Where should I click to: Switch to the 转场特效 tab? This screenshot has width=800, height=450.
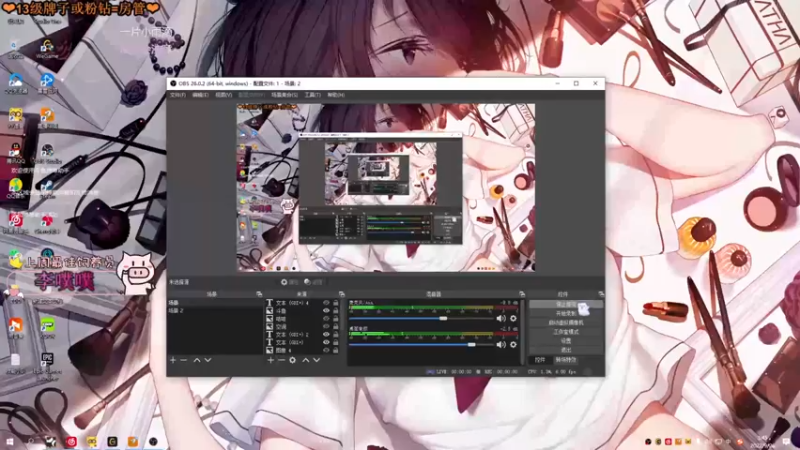566,360
